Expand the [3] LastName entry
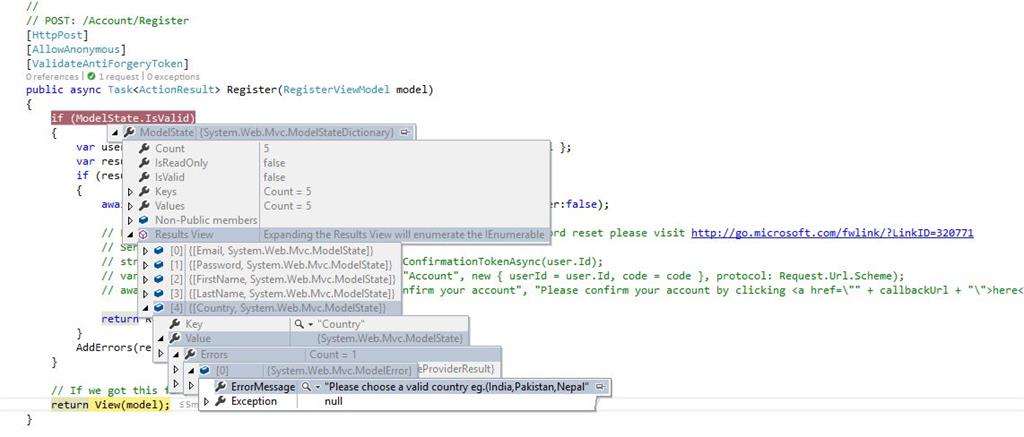 tap(146, 294)
